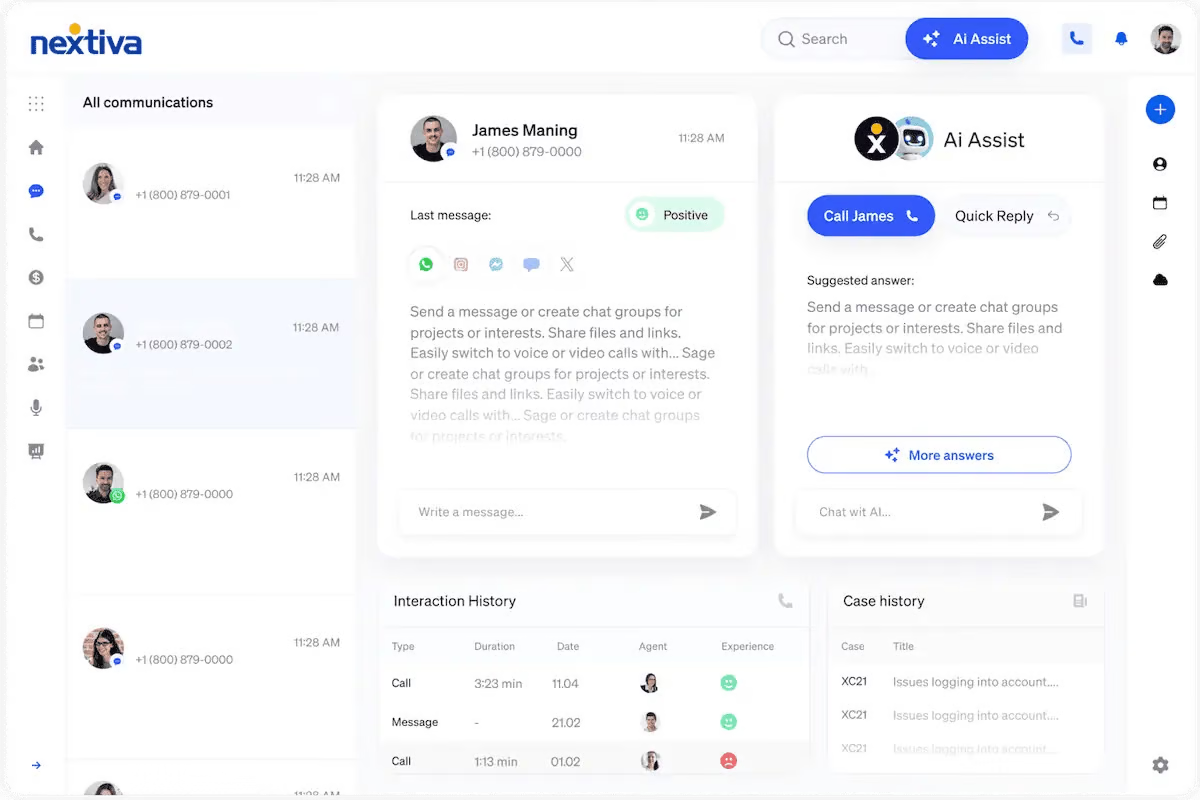Open the contact profile icon in right rail
1200x800 pixels.
coord(1160,164)
